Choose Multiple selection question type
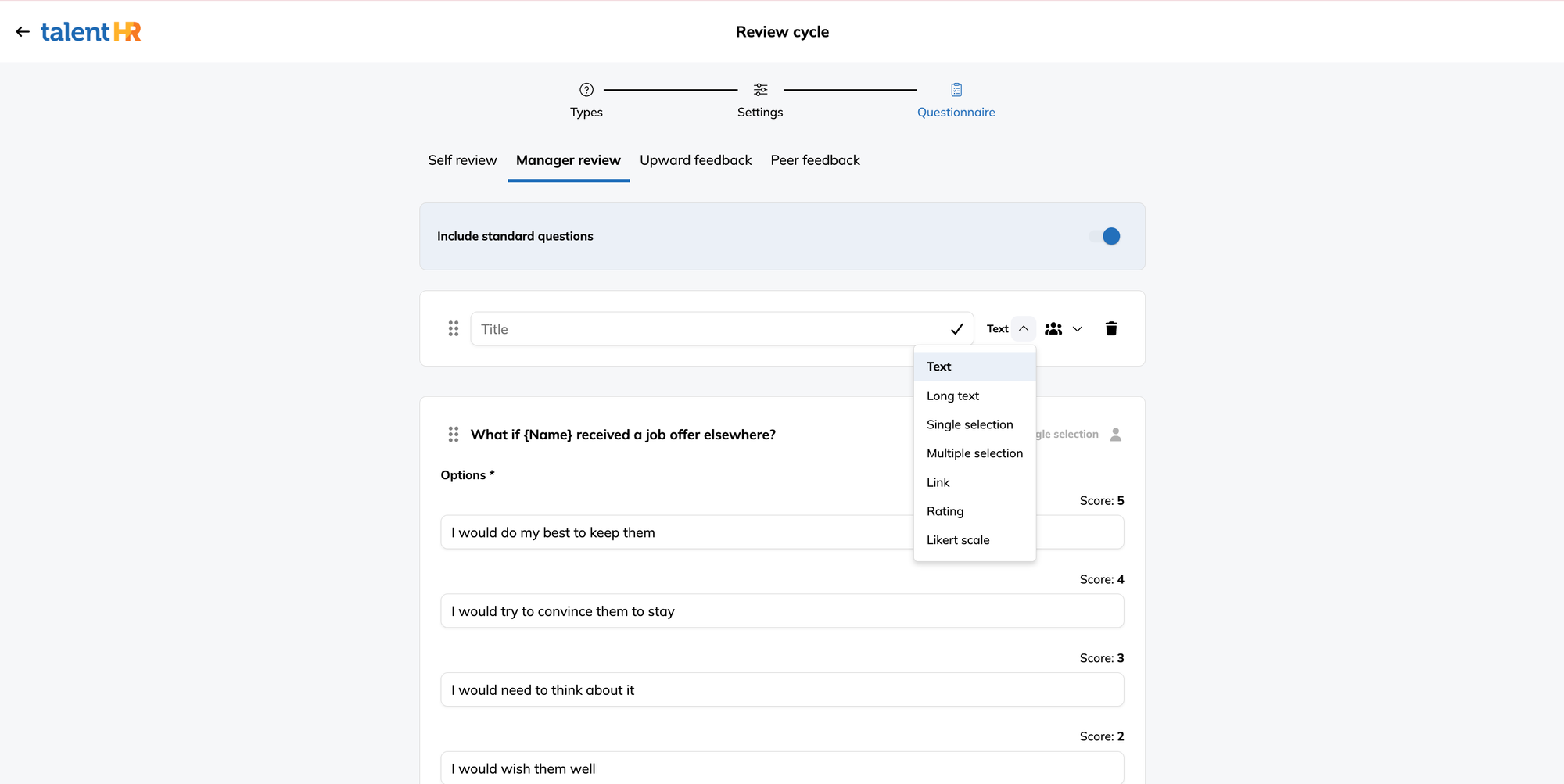1564x784 pixels. click(x=974, y=453)
